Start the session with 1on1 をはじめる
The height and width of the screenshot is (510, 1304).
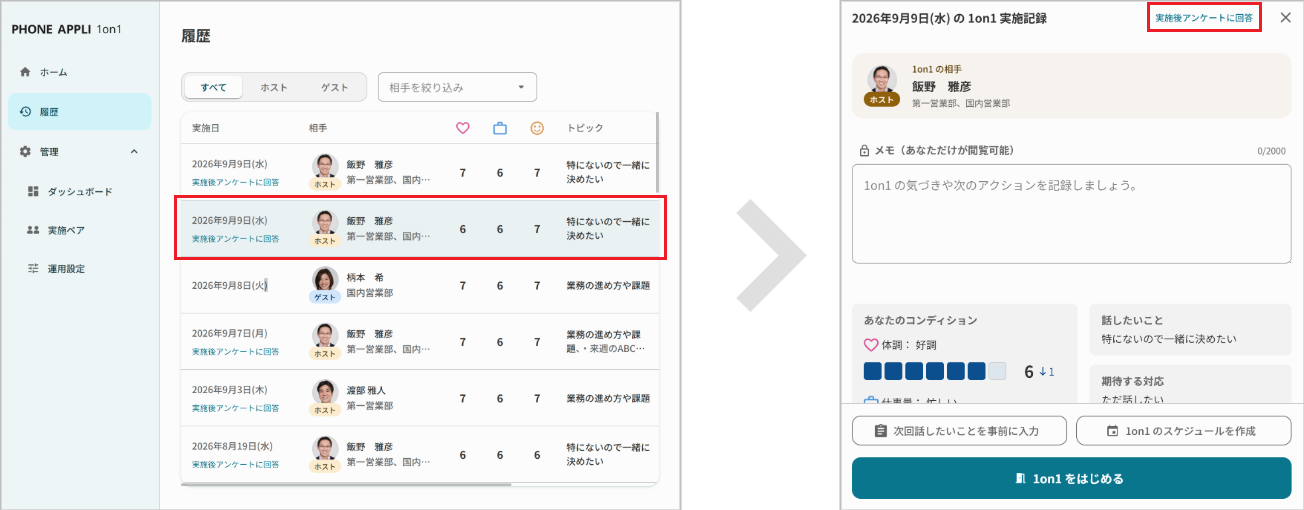[1071, 478]
